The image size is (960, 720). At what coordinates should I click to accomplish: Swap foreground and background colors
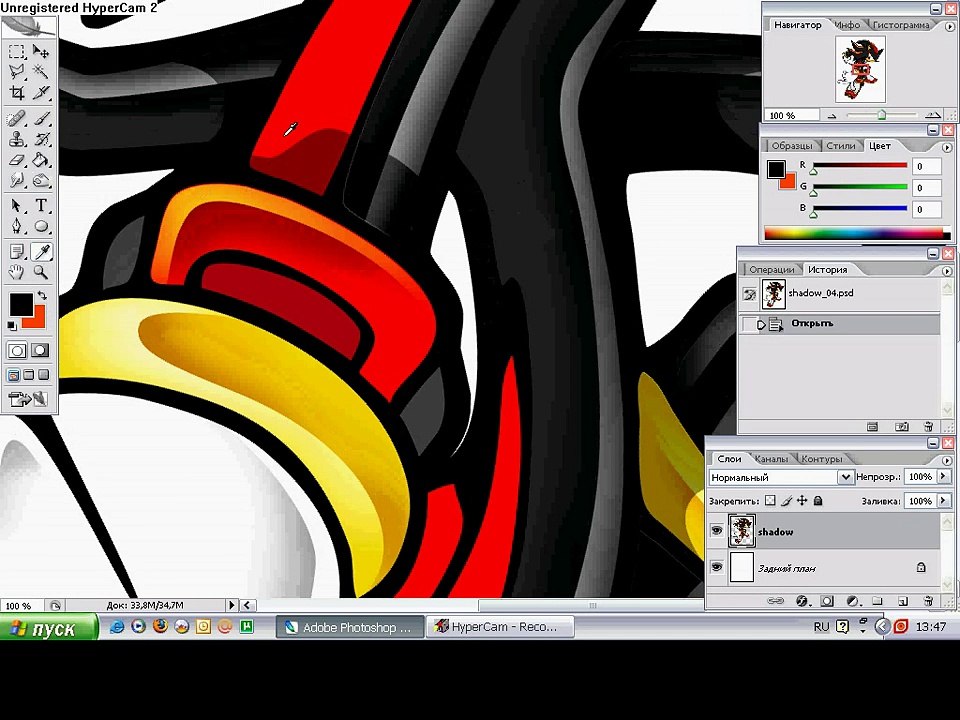tap(42, 295)
